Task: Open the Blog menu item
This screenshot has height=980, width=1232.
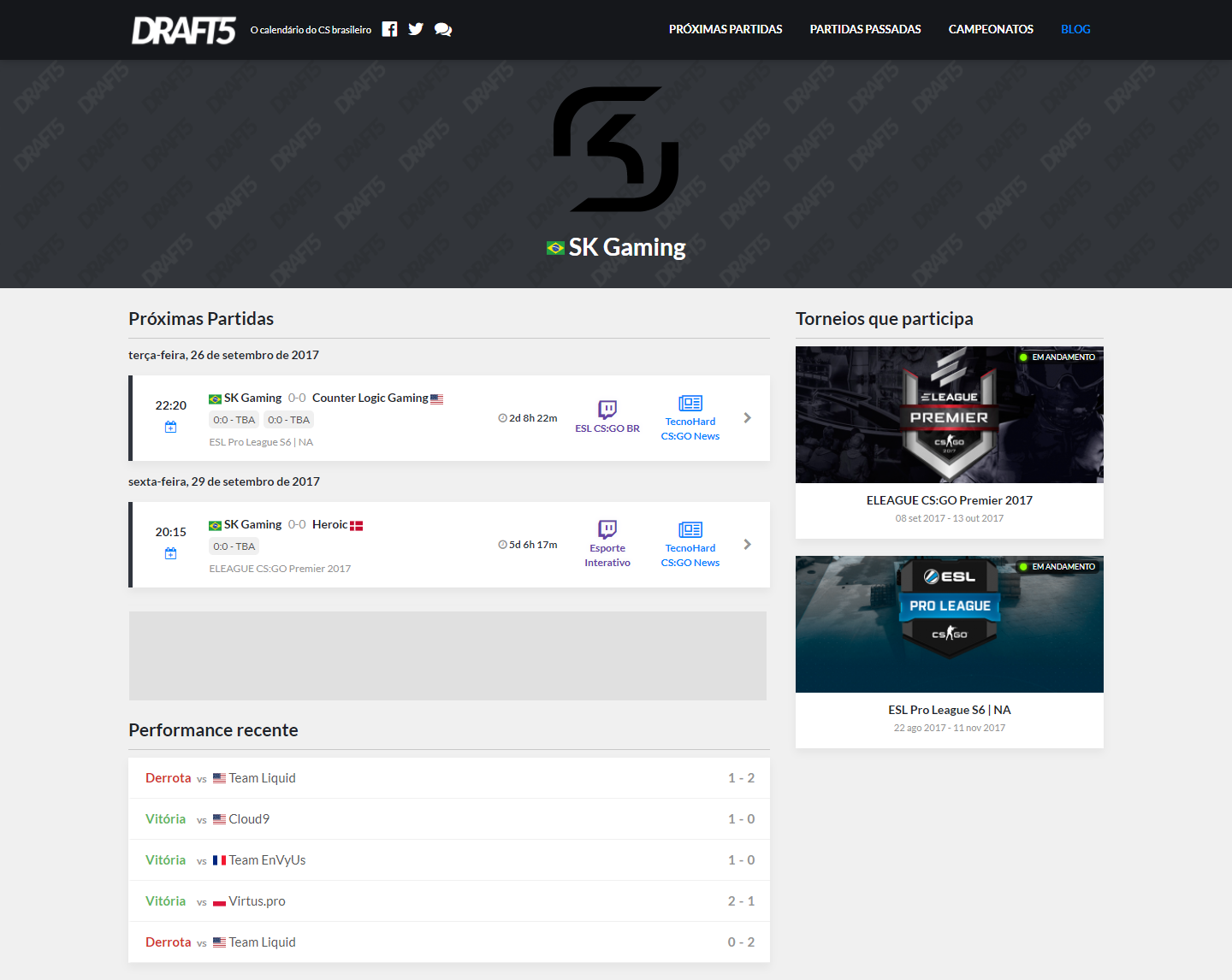Action: (1075, 29)
